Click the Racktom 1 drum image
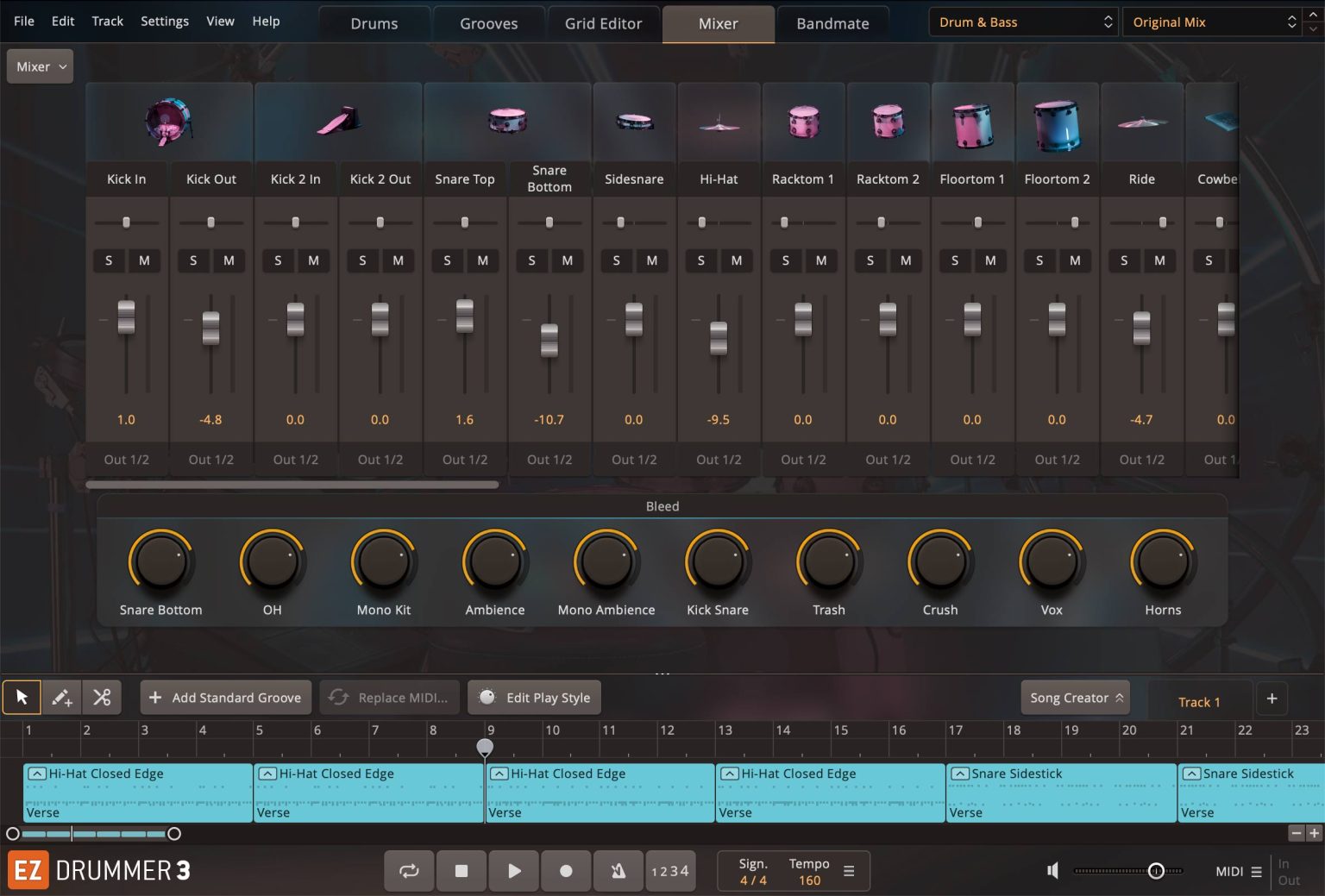The width and height of the screenshot is (1325, 896). [803, 122]
